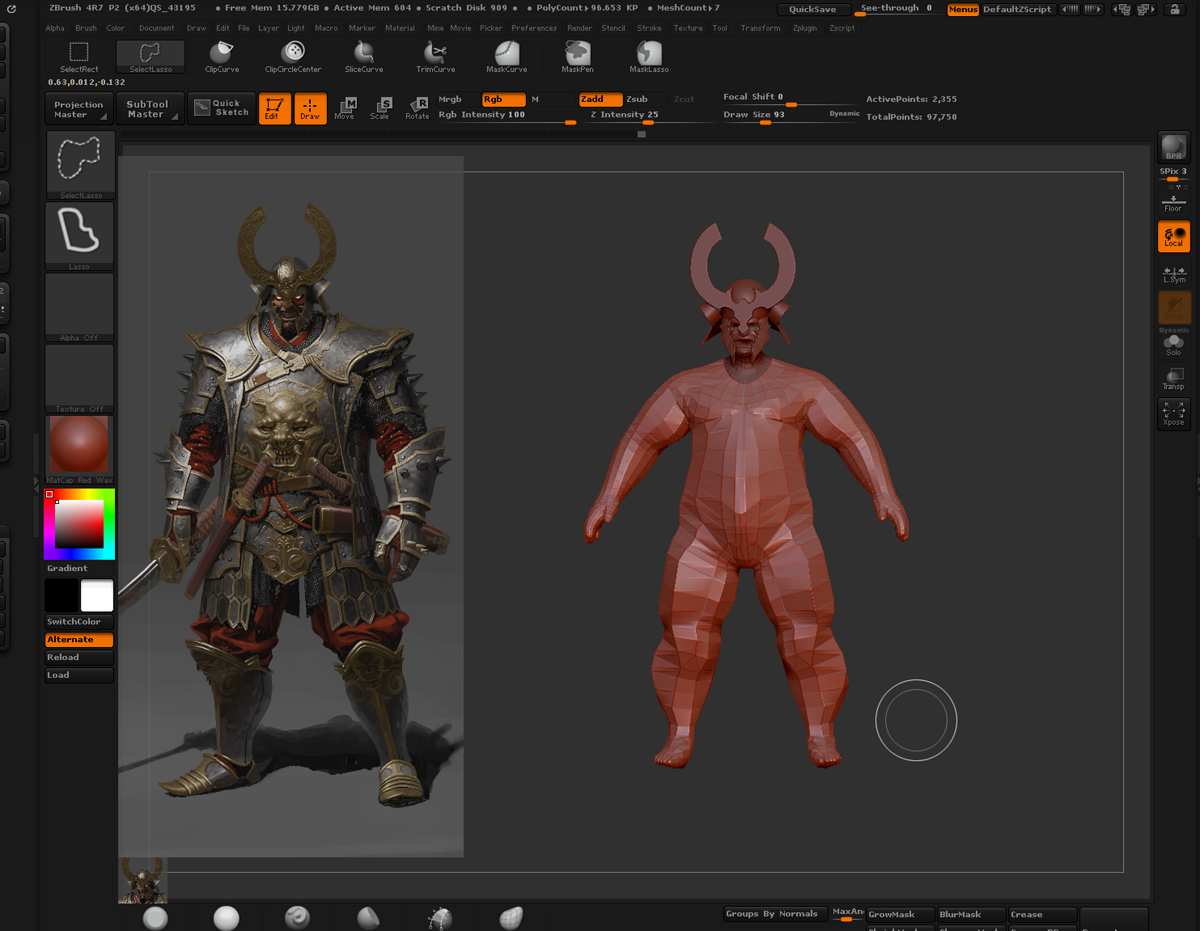1200x931 pixels.
Task: Open the Alpha Off picker
Action: pyautogui.click(x=80, y=308)
